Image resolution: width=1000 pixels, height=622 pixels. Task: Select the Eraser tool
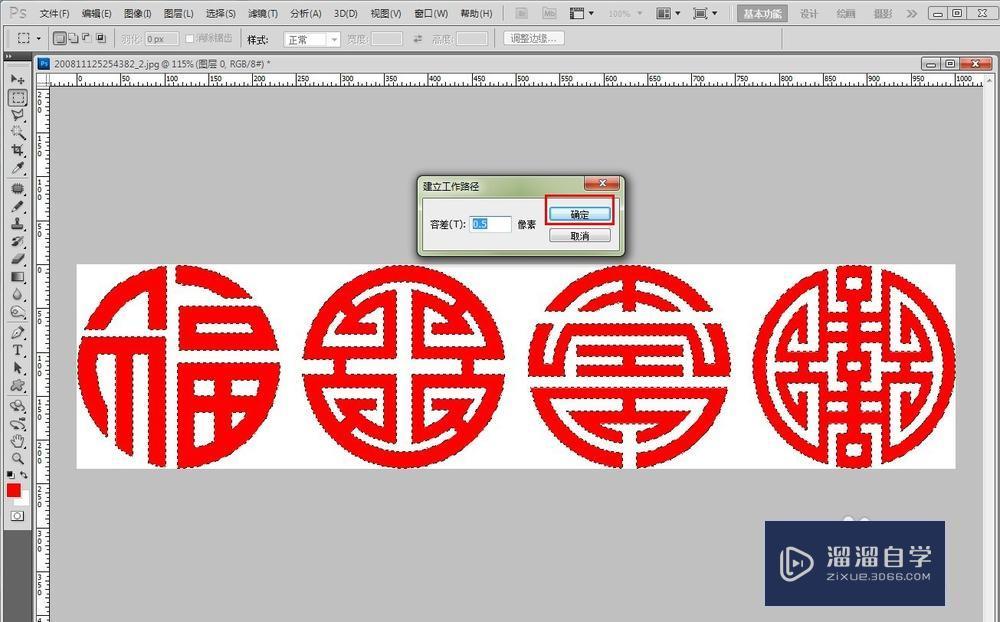17,259
